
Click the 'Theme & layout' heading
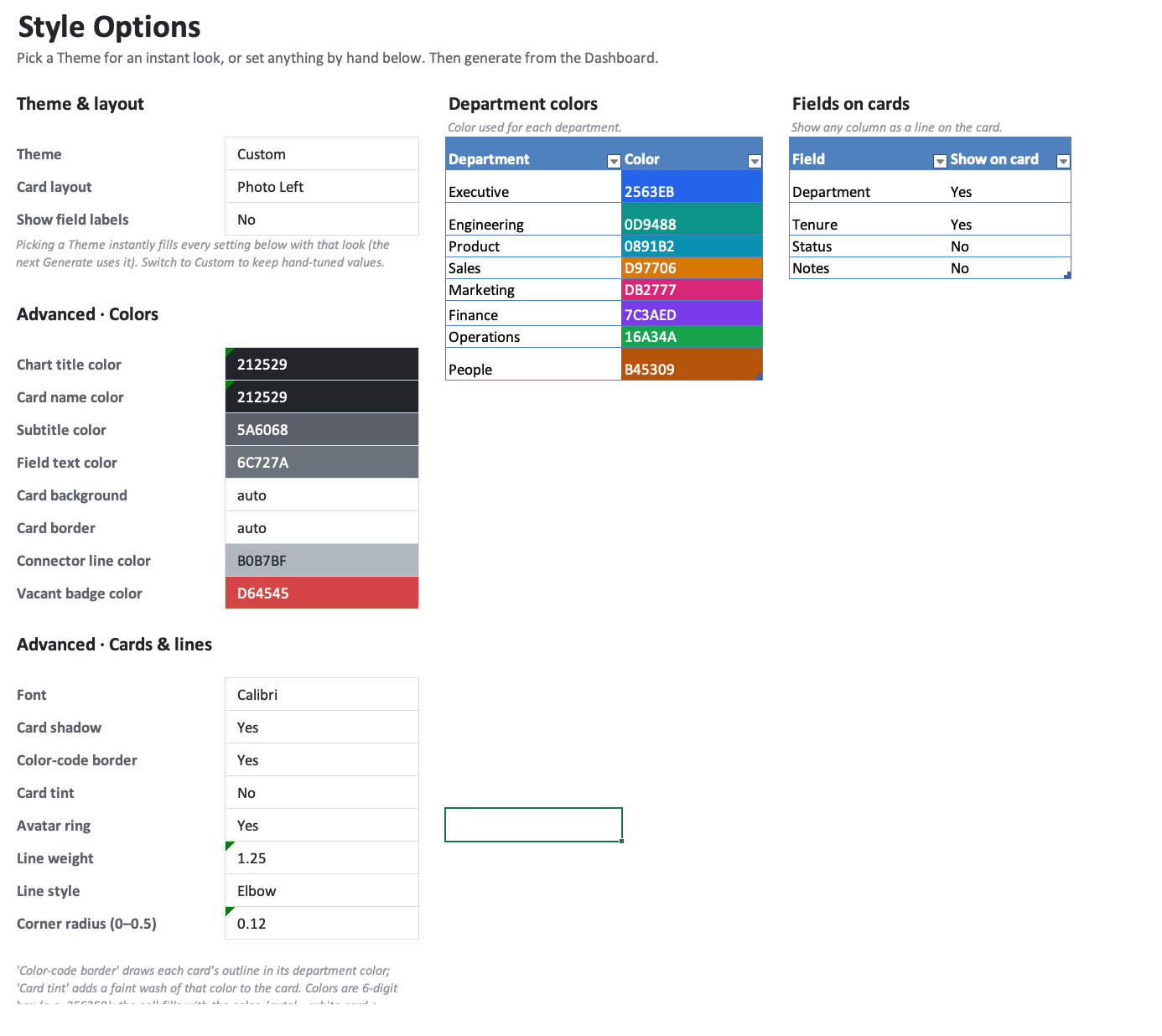click(x=80, y=104)
